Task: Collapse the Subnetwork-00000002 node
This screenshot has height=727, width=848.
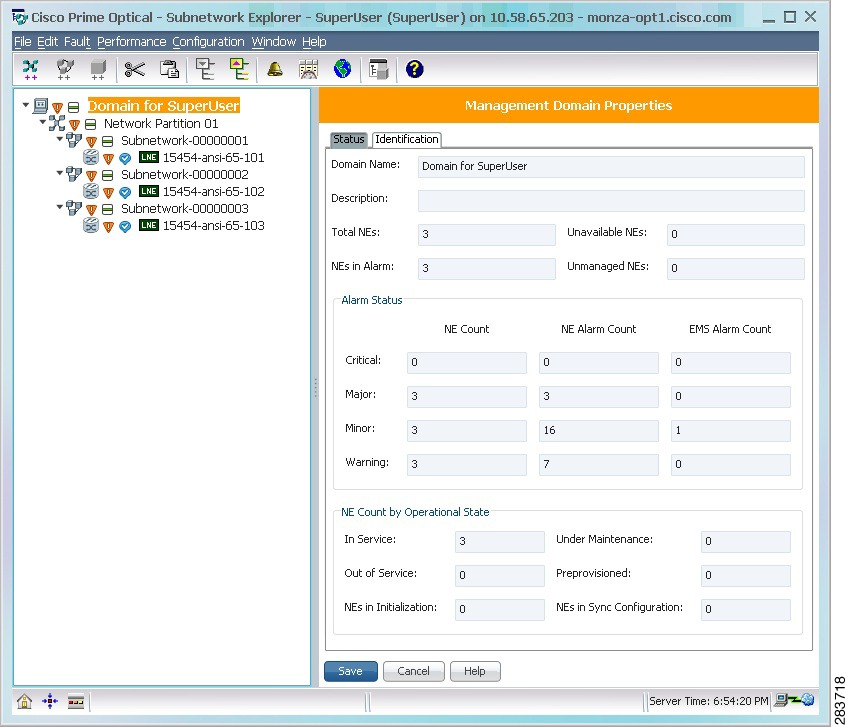Action: [x=60, y=173]
